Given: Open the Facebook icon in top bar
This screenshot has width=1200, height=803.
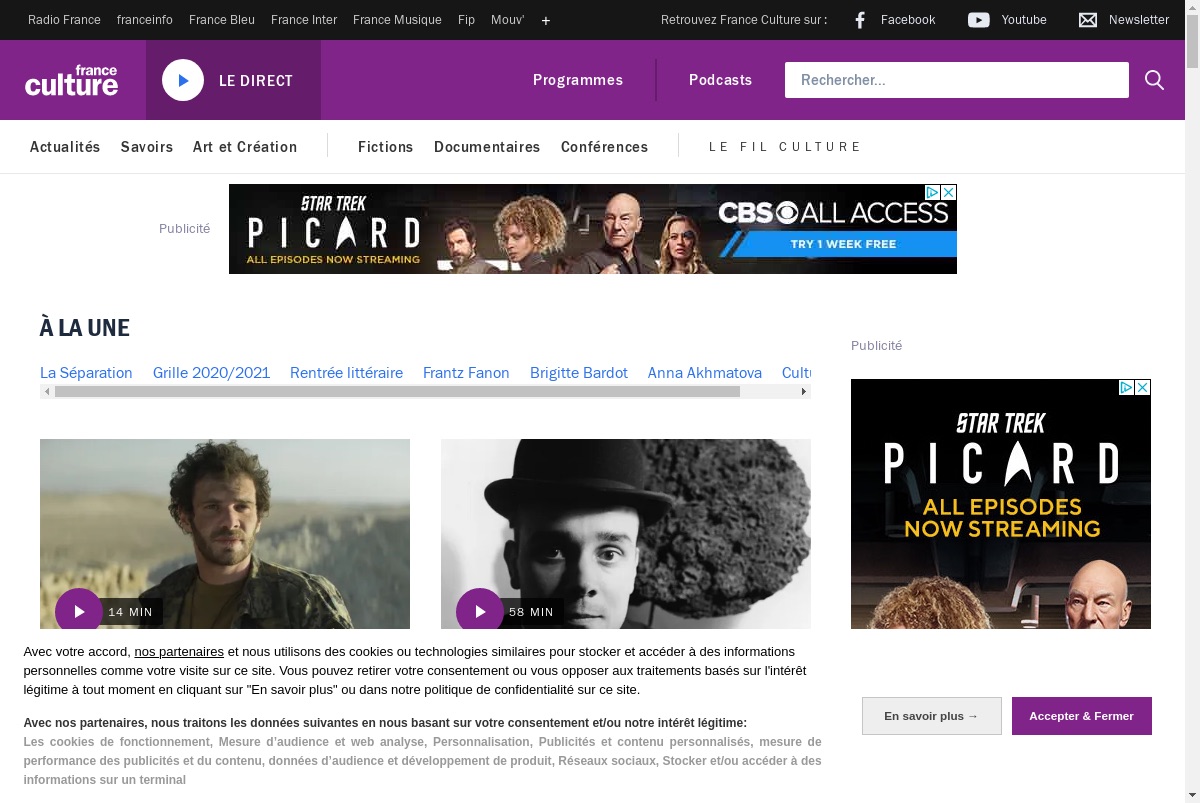Looking at the screenshot, I should click(860, 20).
